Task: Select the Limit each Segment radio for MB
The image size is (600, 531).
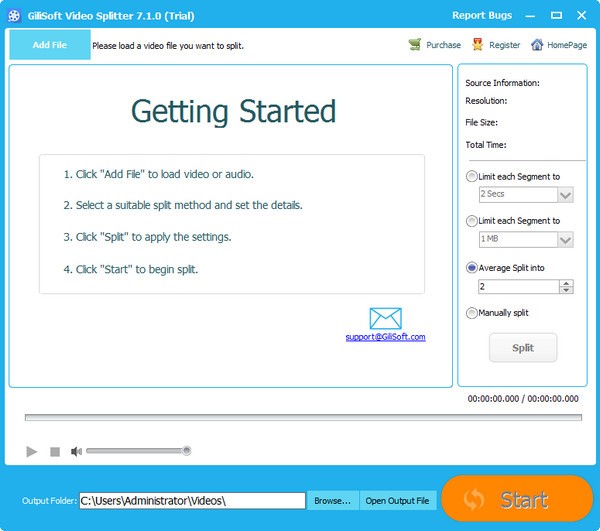Action: coord(472,221)
